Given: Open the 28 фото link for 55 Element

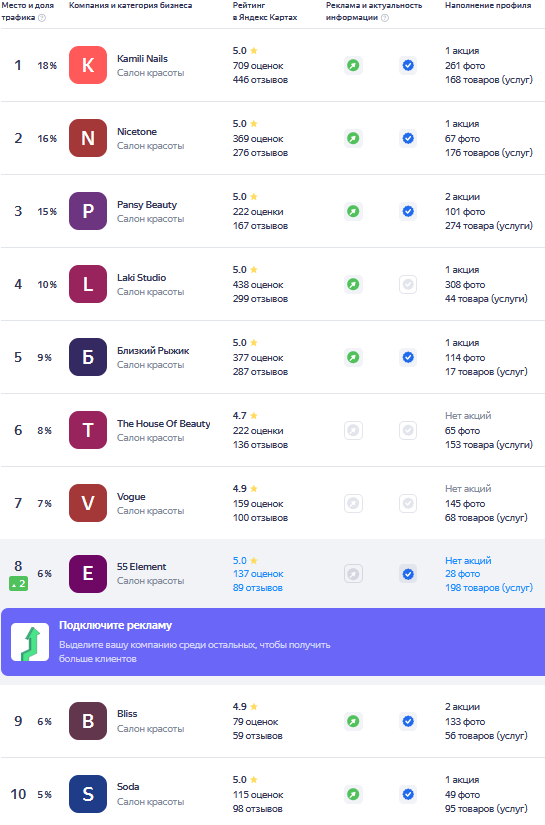Looking at the screenshot, I should (x=462, y=574).
